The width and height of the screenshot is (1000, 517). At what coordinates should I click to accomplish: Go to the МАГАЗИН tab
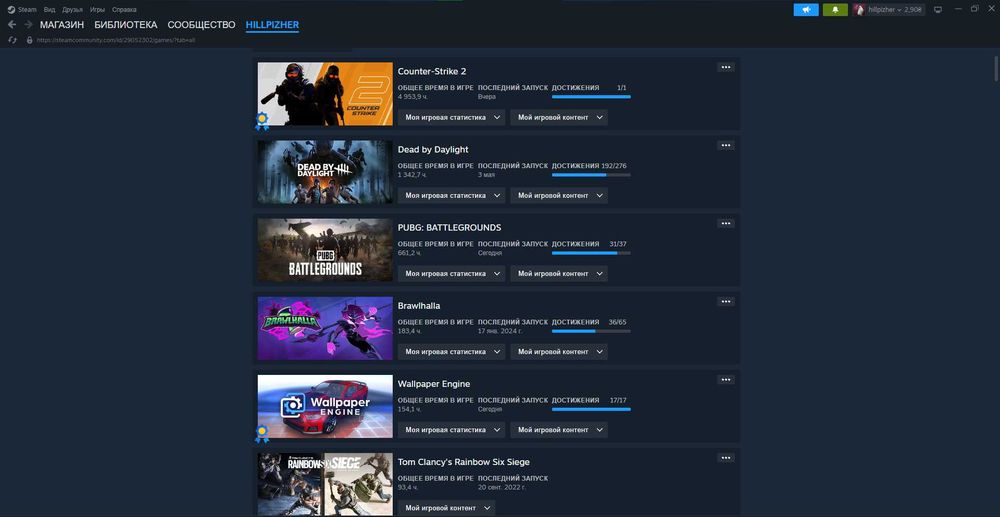coord(62,25)
